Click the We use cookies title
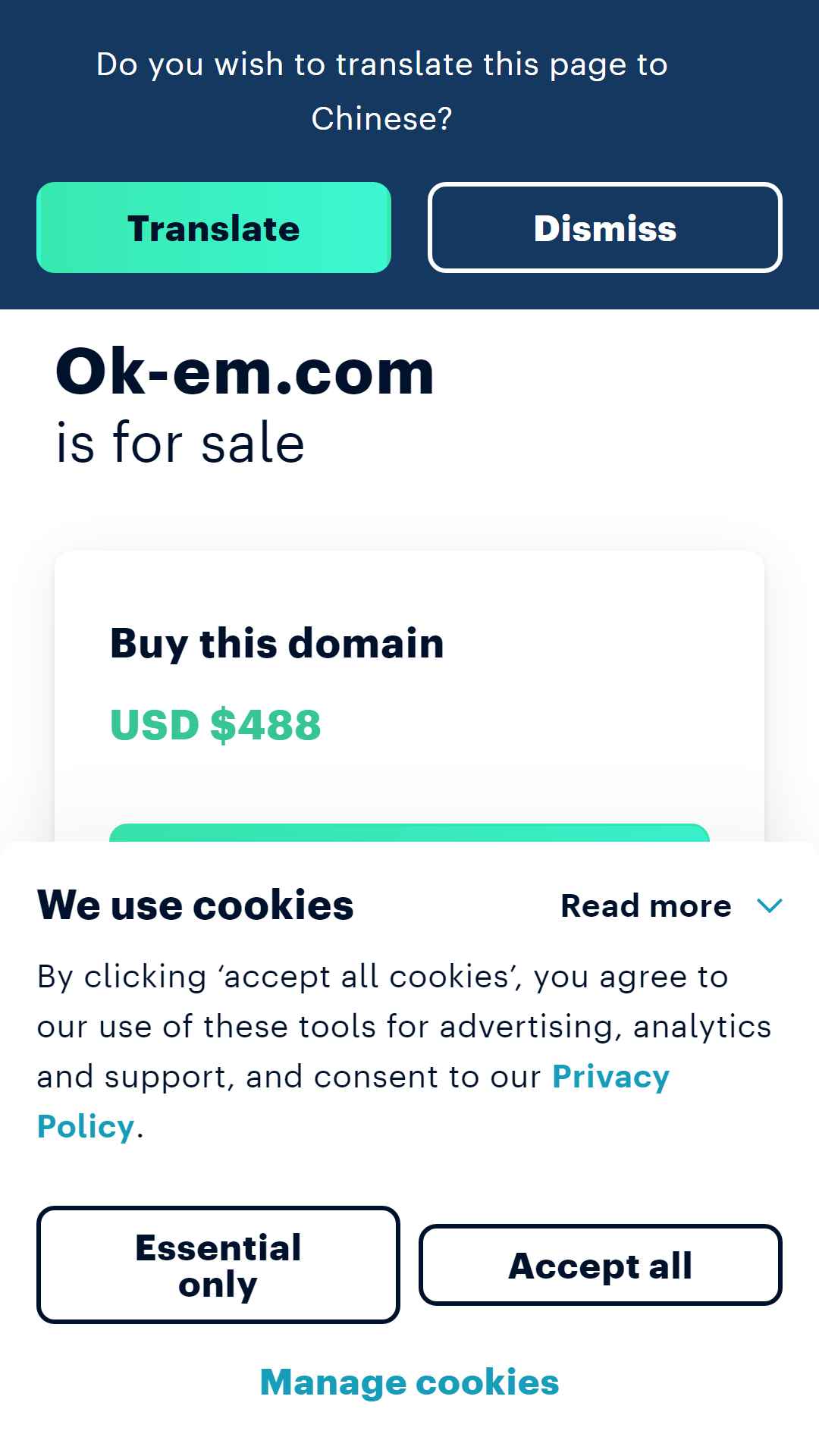 pyautogui.click(x=195, y=905)
